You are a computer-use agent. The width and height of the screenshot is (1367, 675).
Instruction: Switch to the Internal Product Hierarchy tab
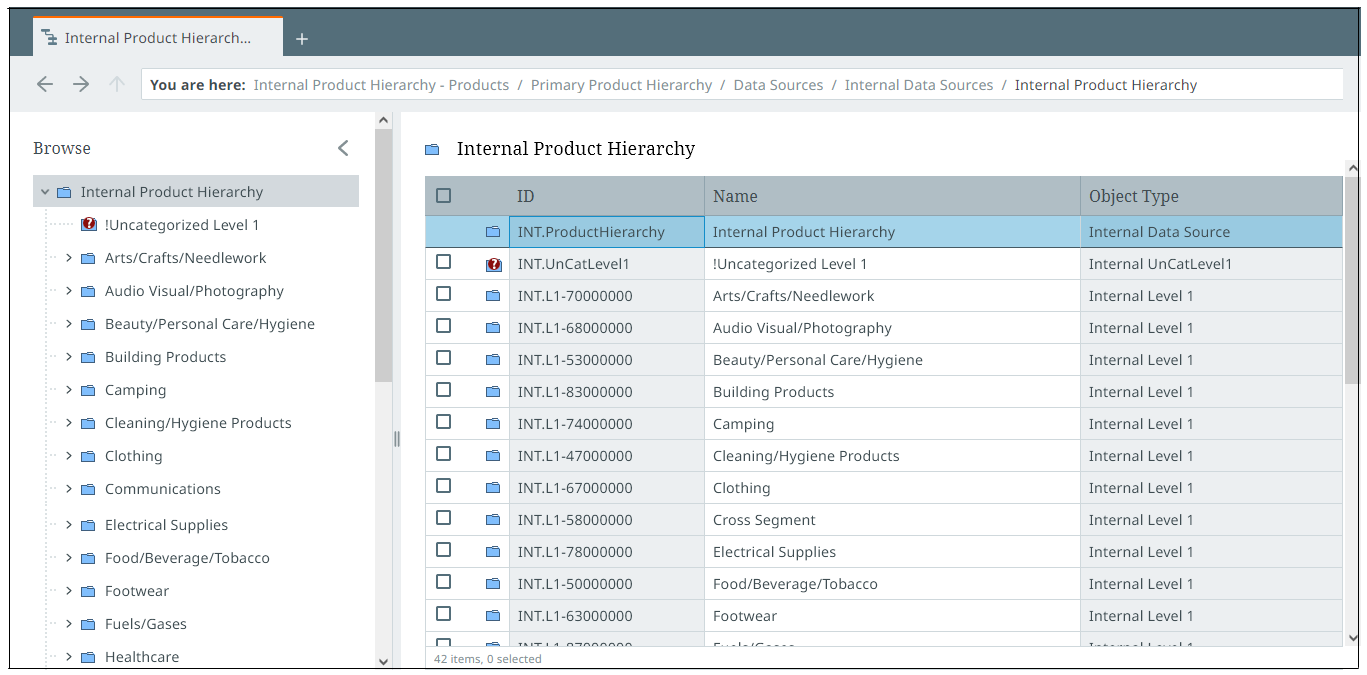coord(158,38)
